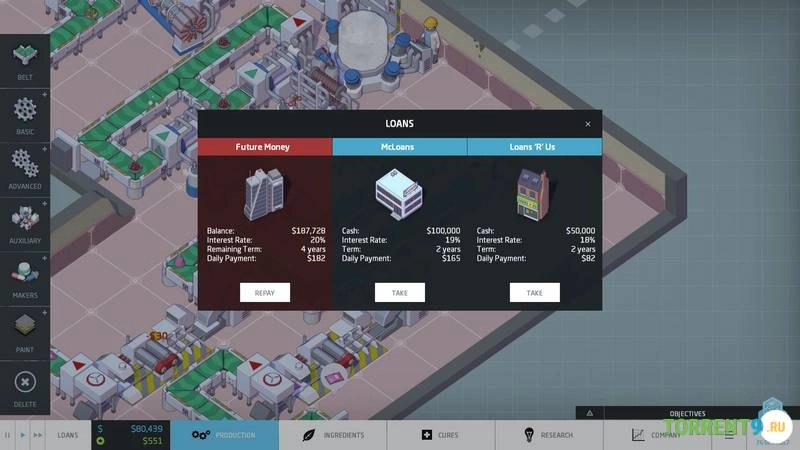Open the Basic machines category
Viewport: 800px width, 450px height.
click(x=24, y=114)
